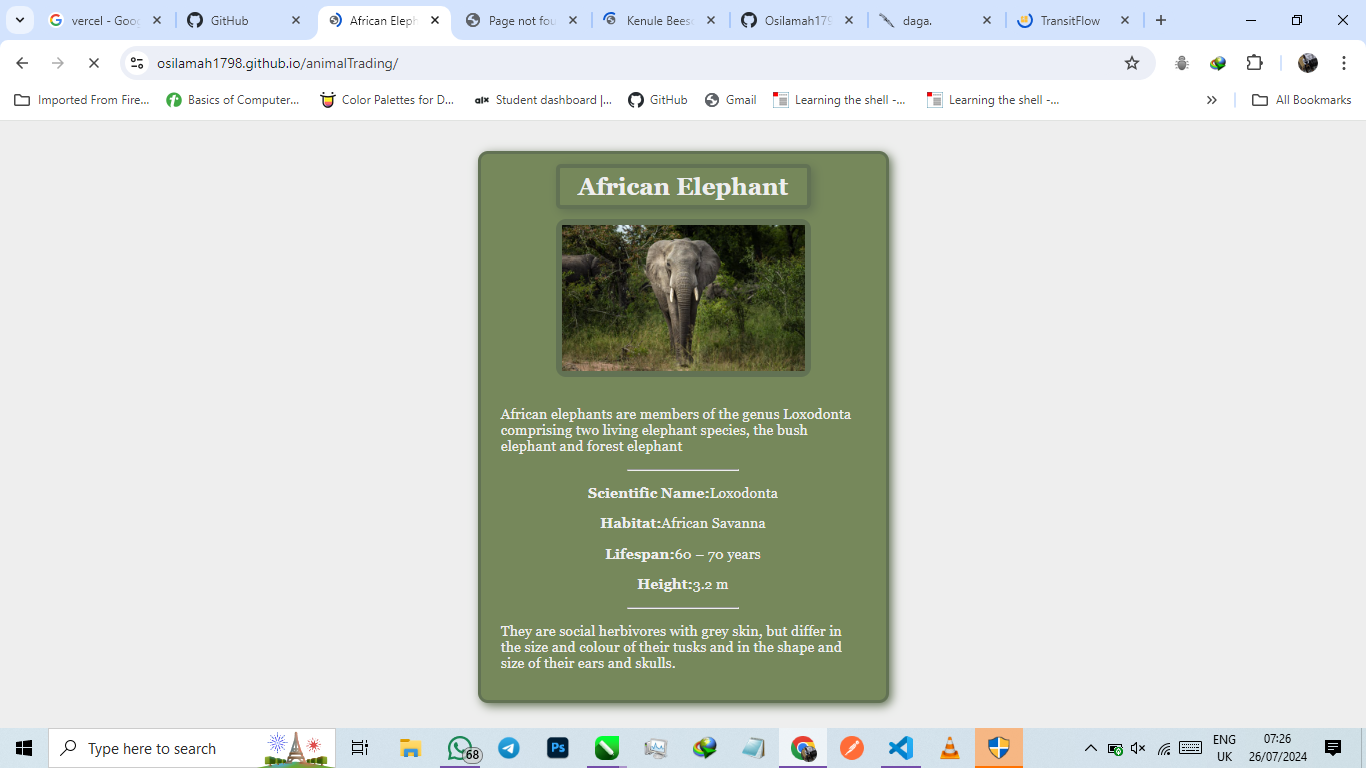Open the Gmail bookmark

tap(731, 99)
